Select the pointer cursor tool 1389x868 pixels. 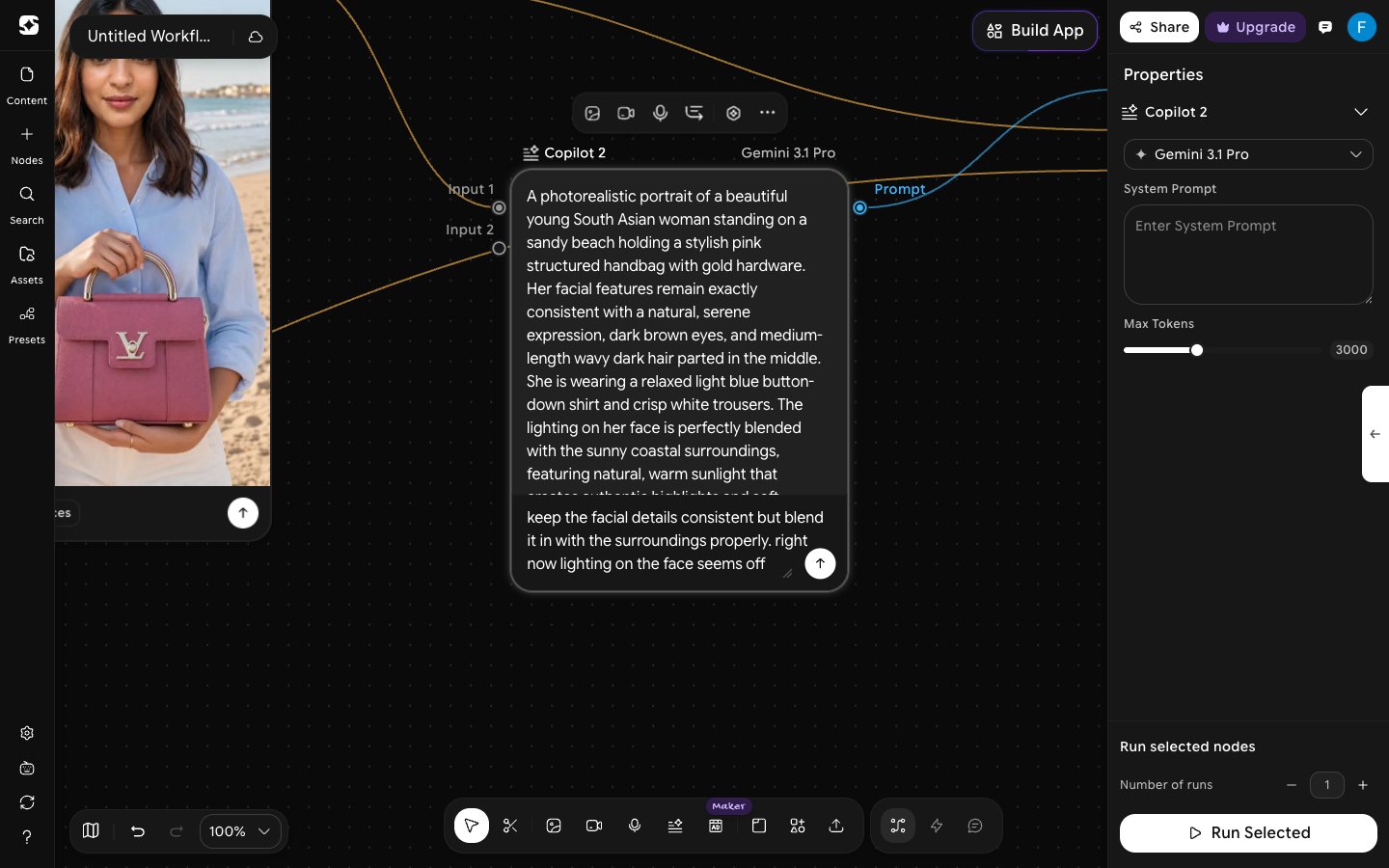point(472,826)
